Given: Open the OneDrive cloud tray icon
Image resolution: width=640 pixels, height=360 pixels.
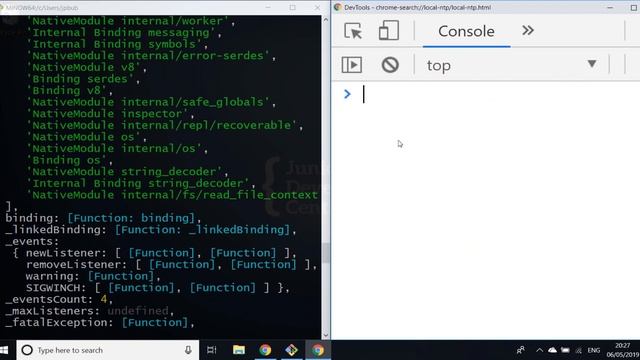Looking at the screenshot, I should tap(552, 350).
